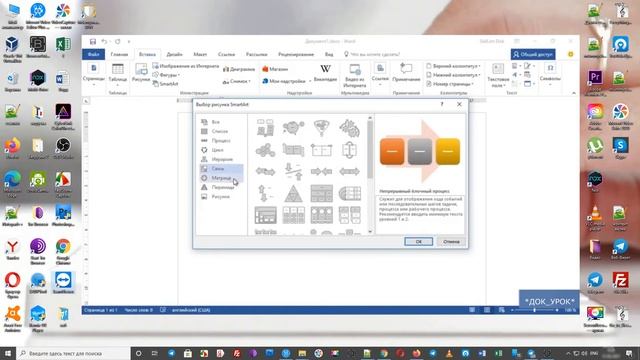Screen dimensions: 640x360
Task: Select the funnel SmartArt layout thumbnail
Action: pos(321,128)
